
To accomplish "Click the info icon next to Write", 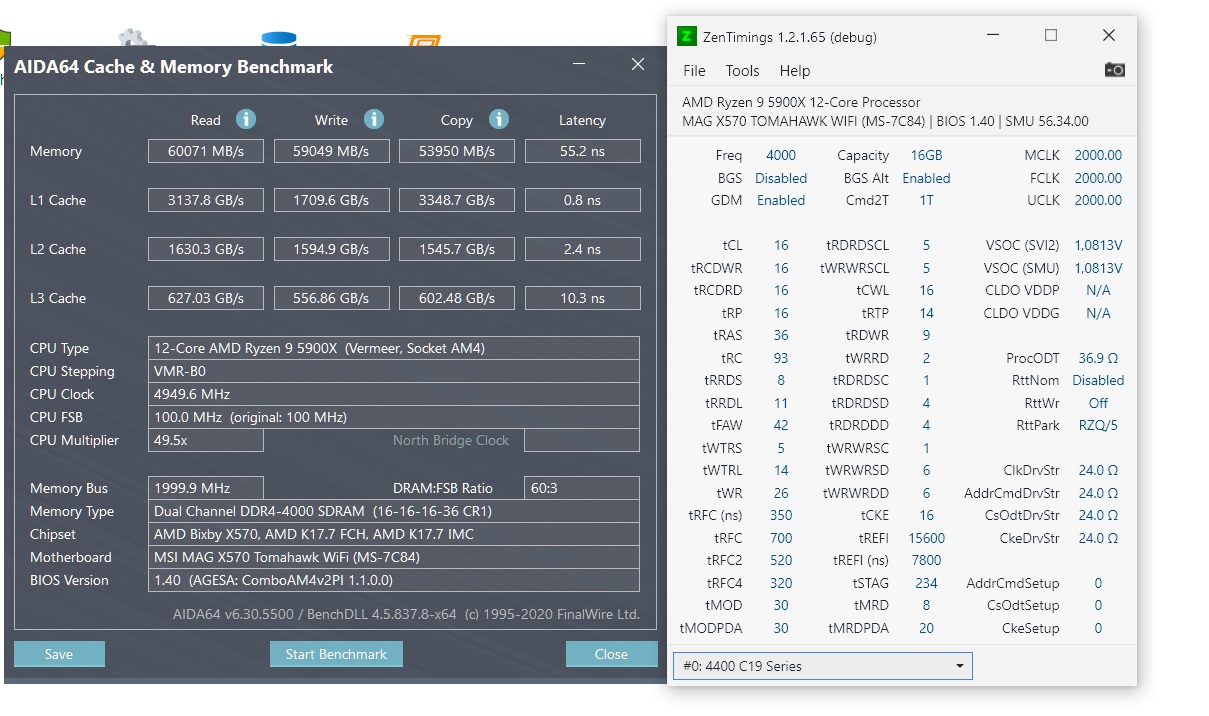I will tap(374, 119).
